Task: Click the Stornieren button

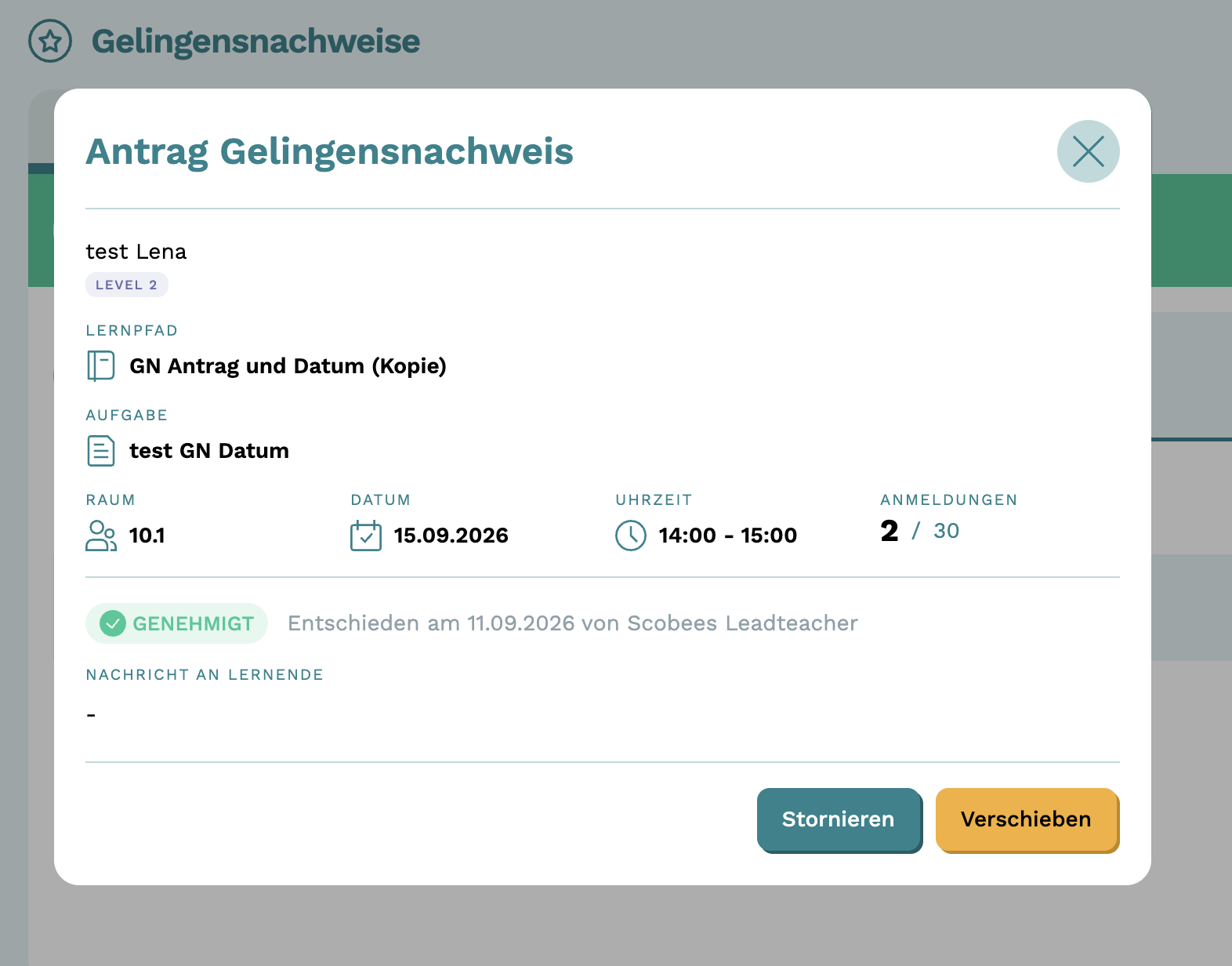Action: [839, 819]
